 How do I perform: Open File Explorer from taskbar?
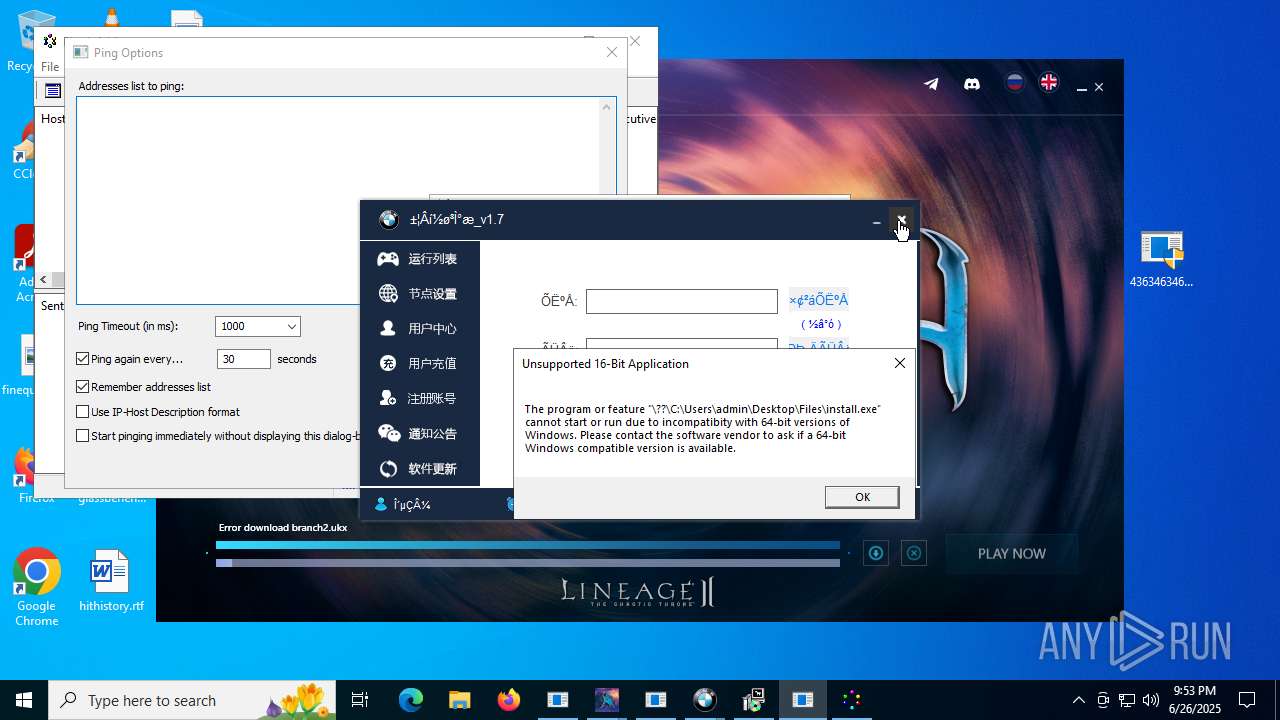coord(459,700)
